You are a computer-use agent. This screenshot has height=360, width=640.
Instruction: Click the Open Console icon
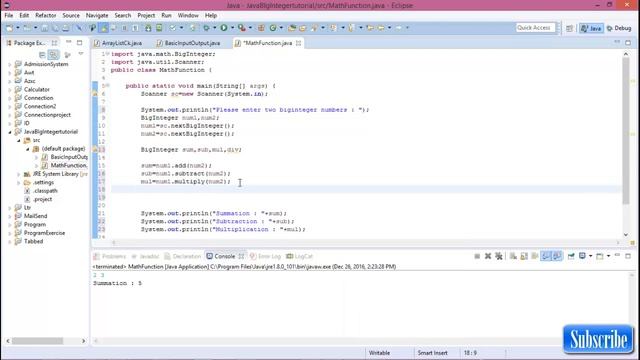click(x=600, y=256)
